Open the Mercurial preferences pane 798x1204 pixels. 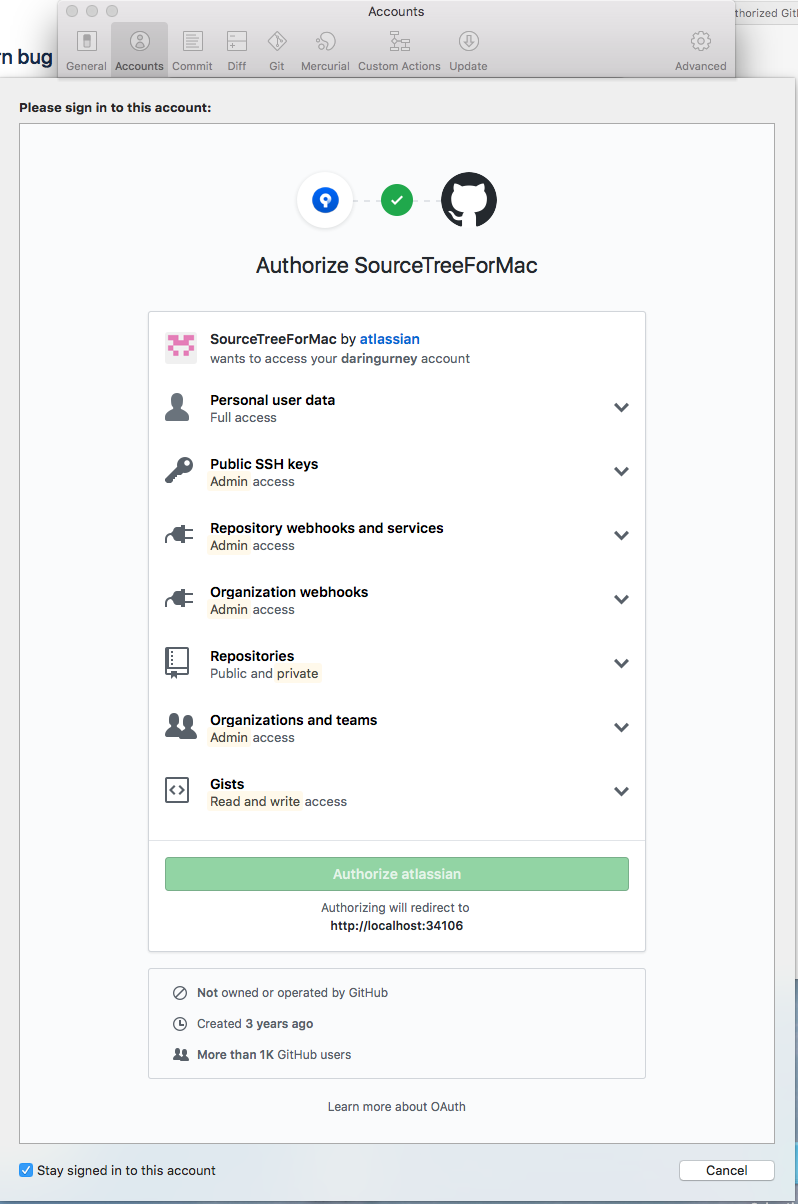[x=325, y=50]
